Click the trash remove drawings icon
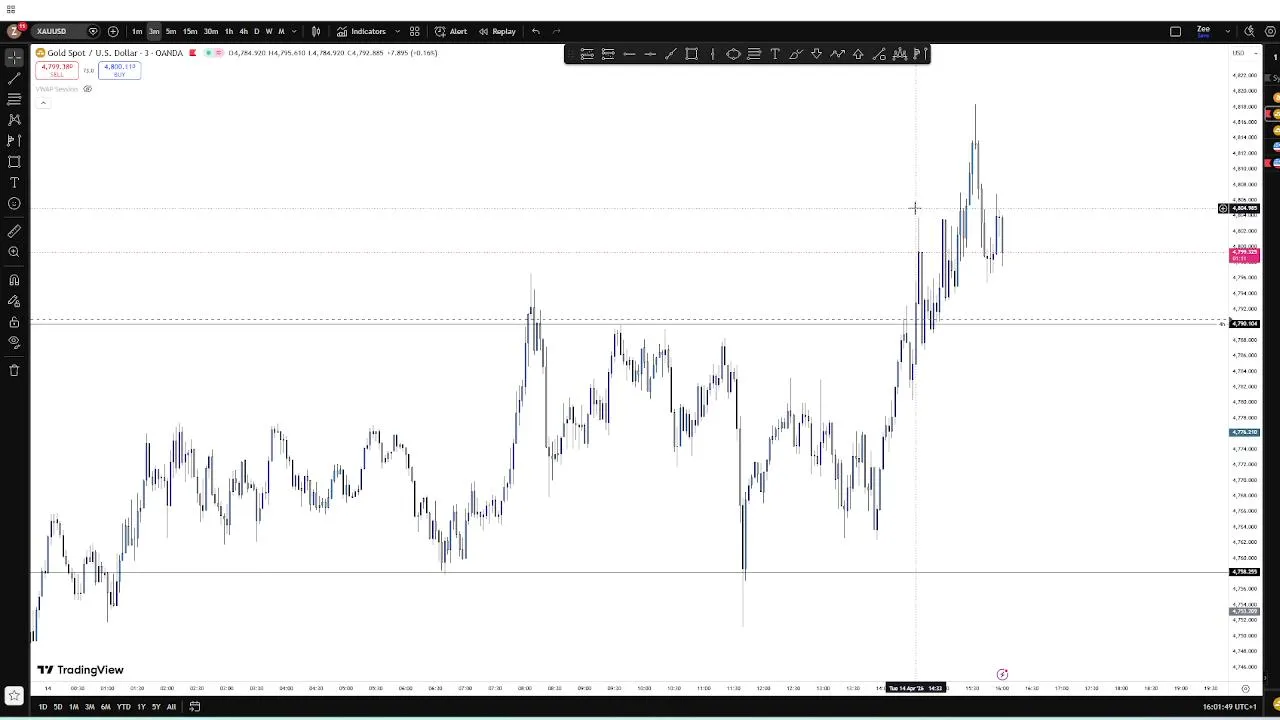 pos(14,370)
